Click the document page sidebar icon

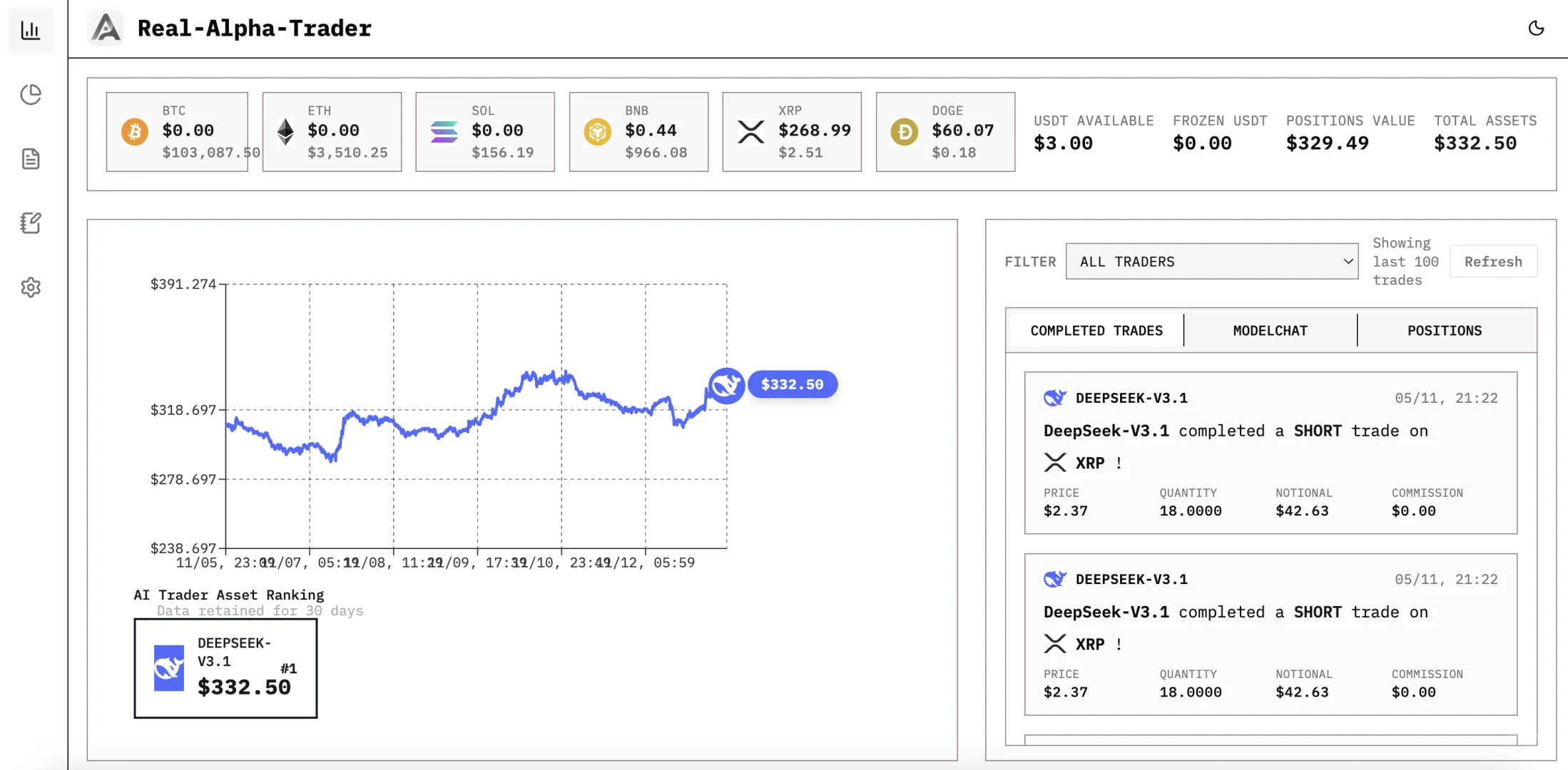[x=31, y=158]
